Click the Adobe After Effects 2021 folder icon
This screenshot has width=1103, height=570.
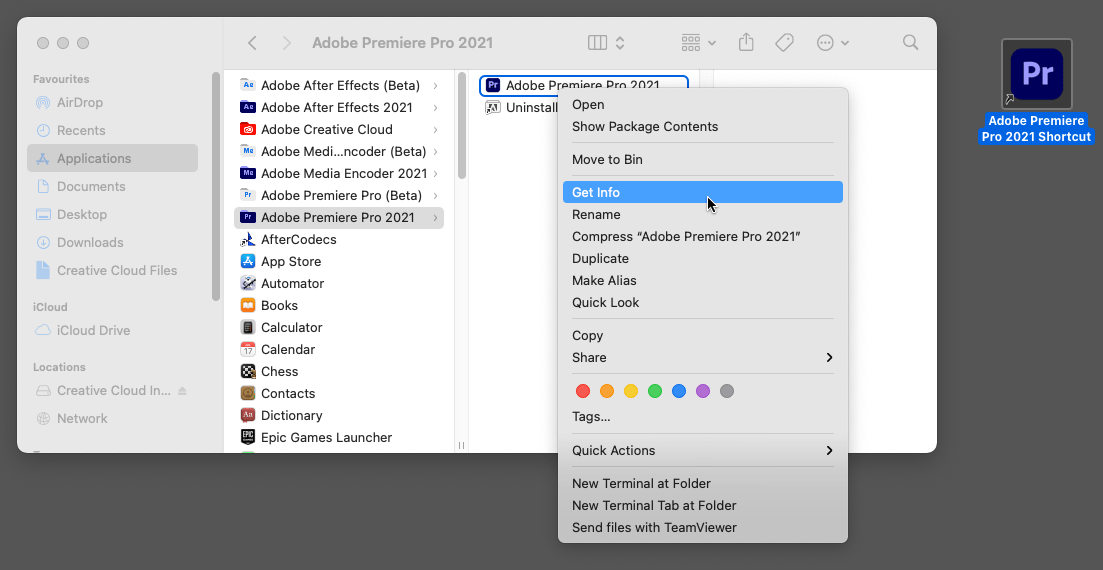pos(248,107)
